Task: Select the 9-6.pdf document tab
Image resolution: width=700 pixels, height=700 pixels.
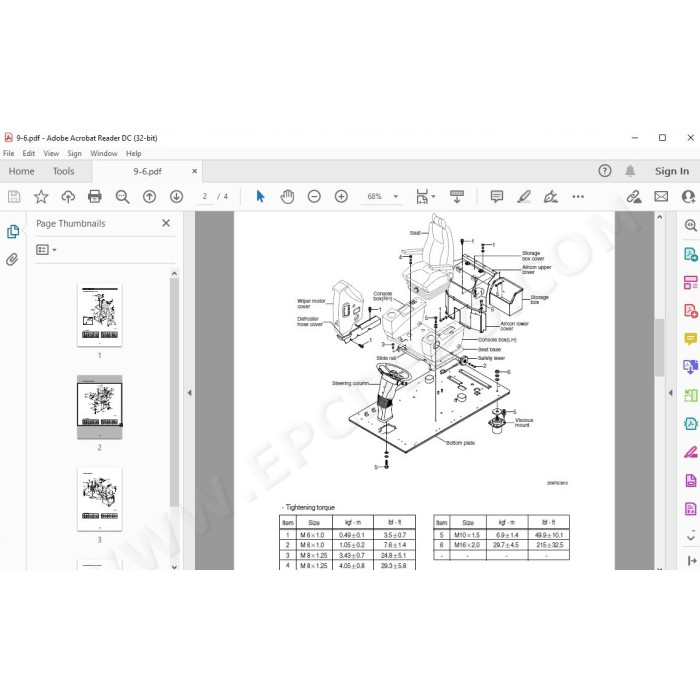Action: tap(147, 171)
